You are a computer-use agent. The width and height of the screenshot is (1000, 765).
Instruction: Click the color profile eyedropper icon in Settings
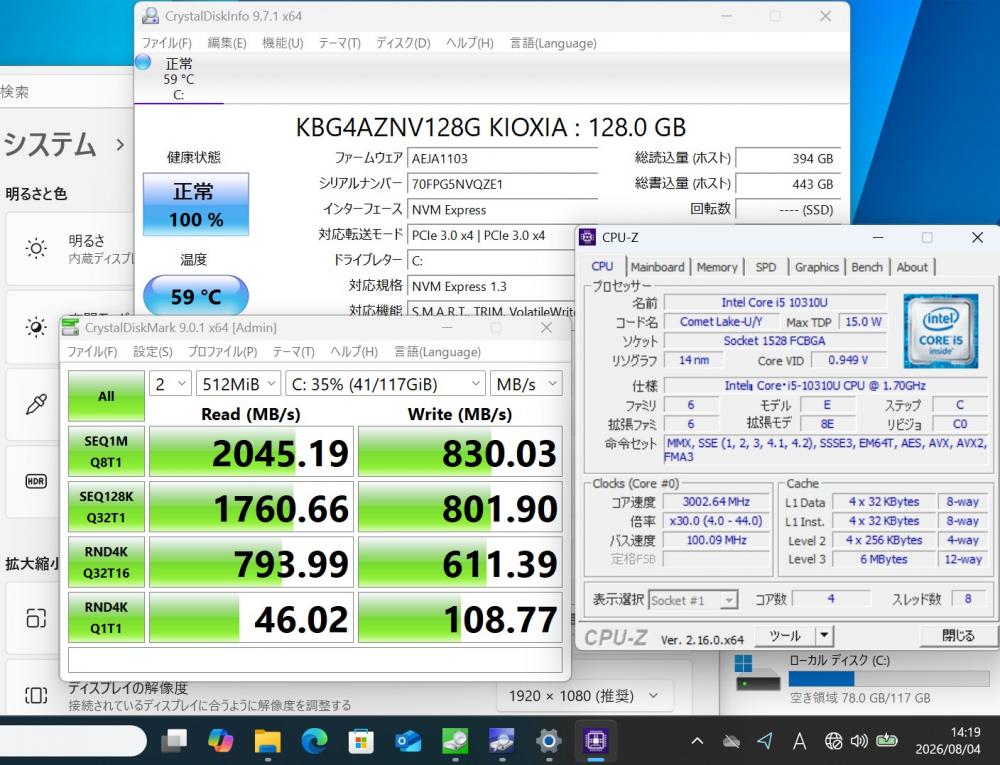[36, 404]
